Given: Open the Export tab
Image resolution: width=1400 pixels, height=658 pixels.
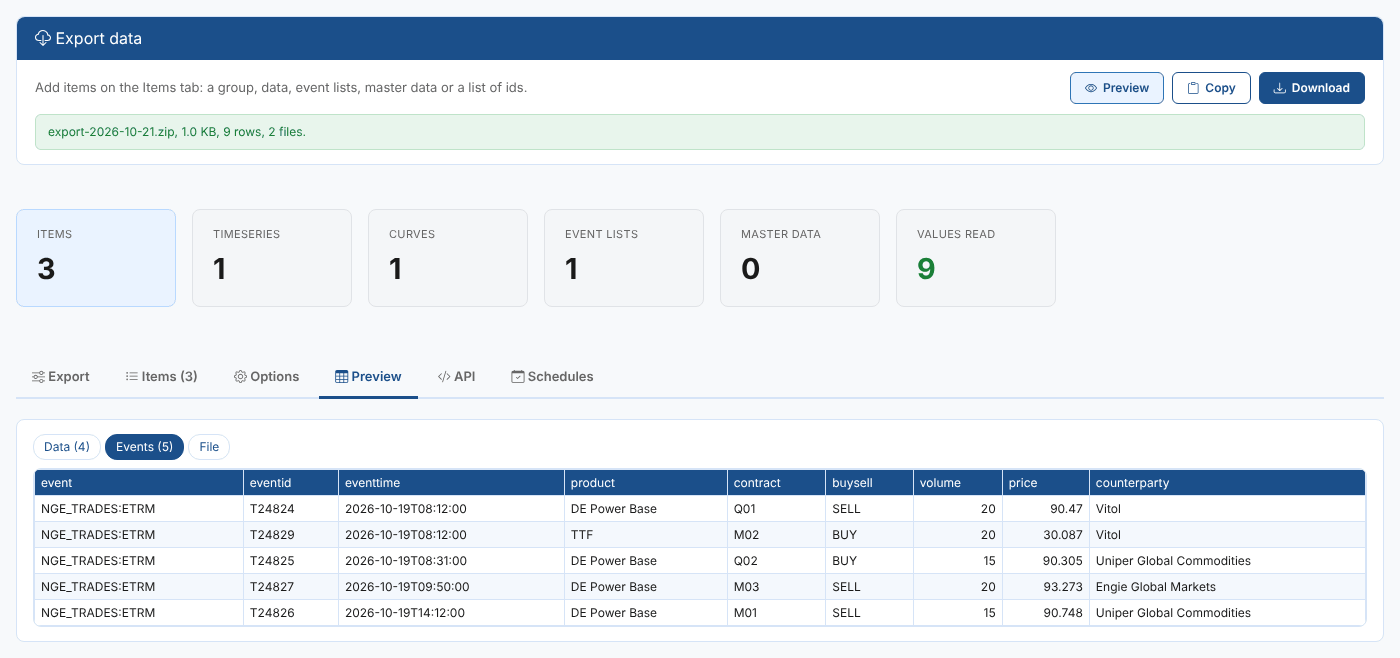Looking at the screenshot, I should coord(61,377).
